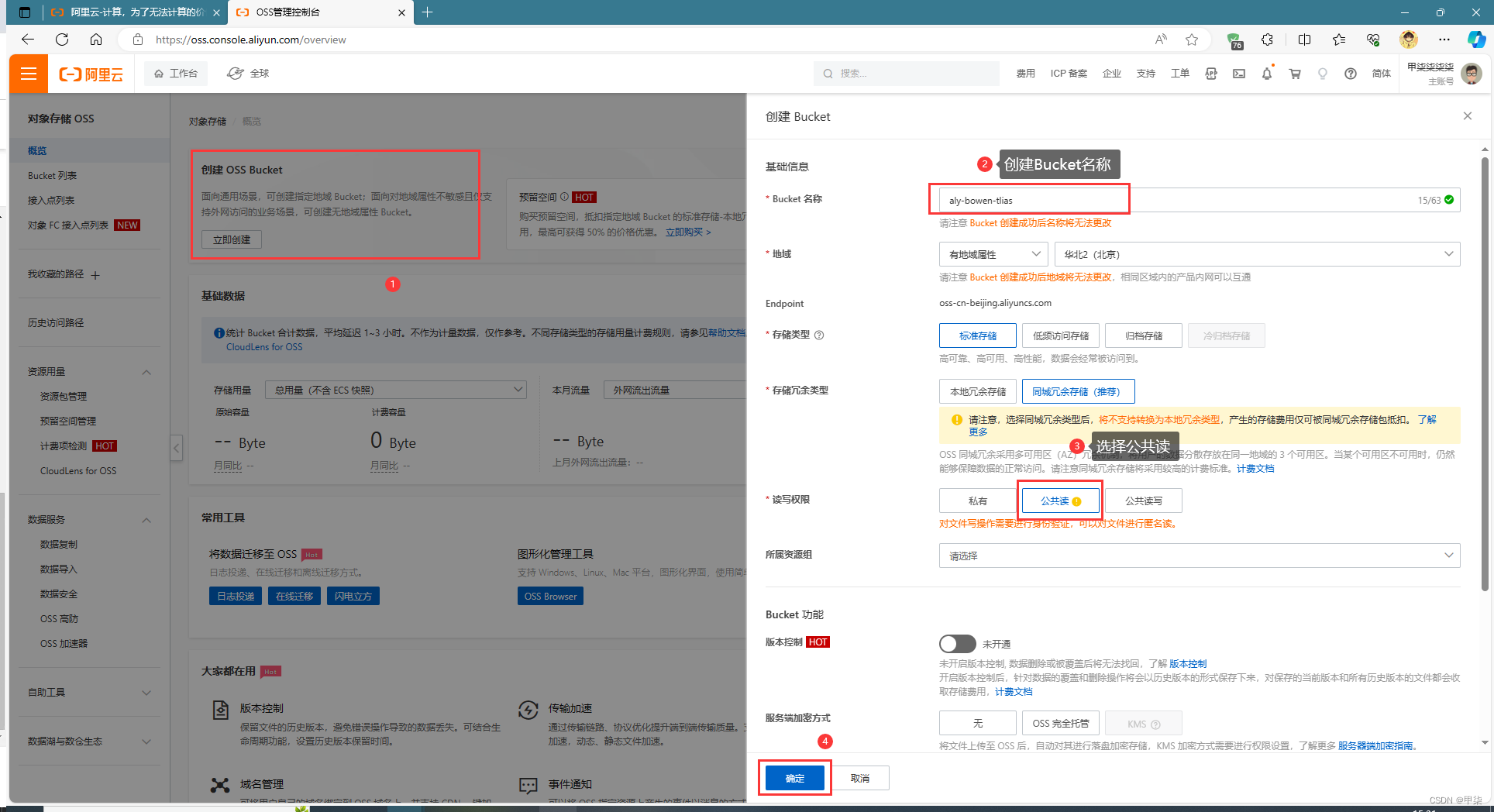
Task: Open a new browser tab
Action: tap(427, 12)
